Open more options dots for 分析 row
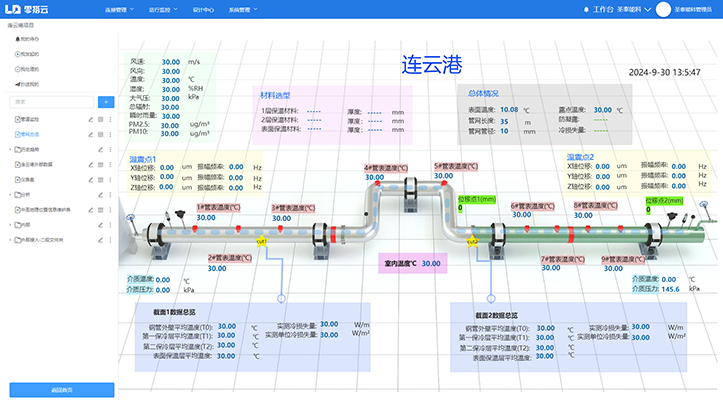Image resolution: width=723 pixels, height=407 pixels. (109, 195)
